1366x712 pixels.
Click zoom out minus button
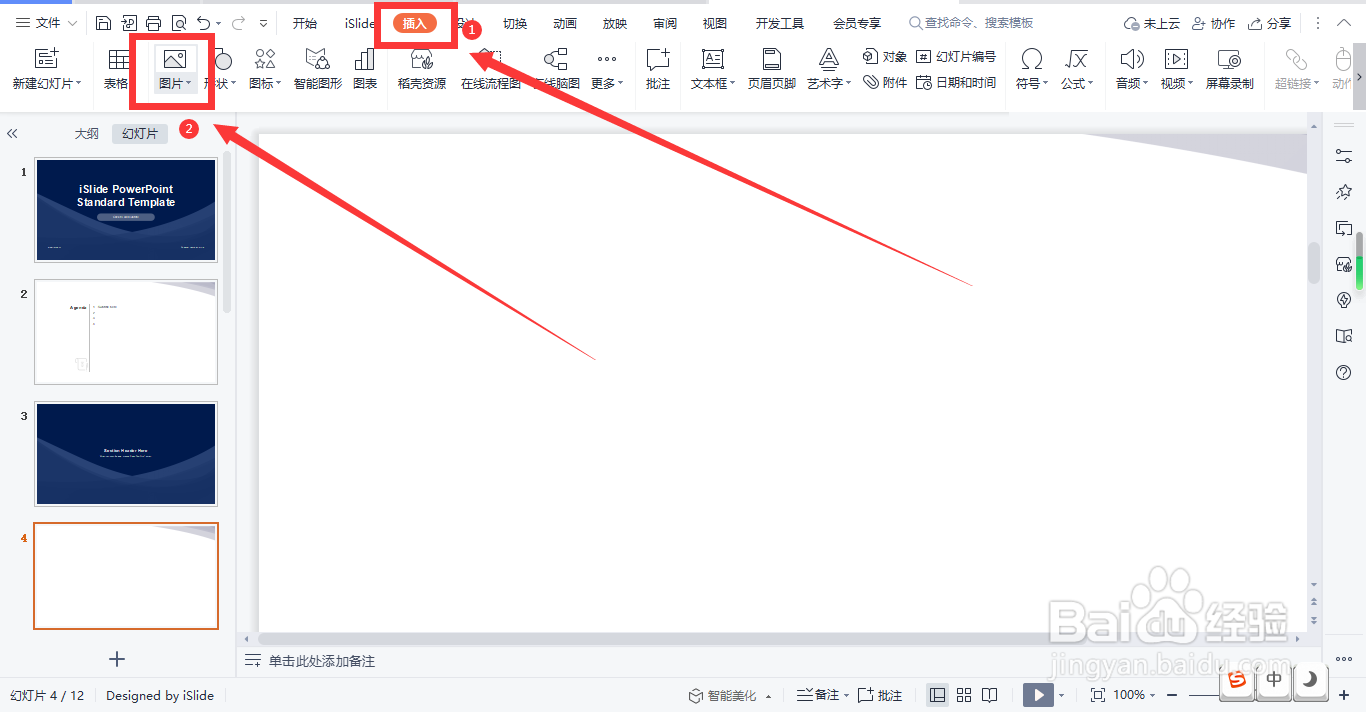coord(1173,695)
